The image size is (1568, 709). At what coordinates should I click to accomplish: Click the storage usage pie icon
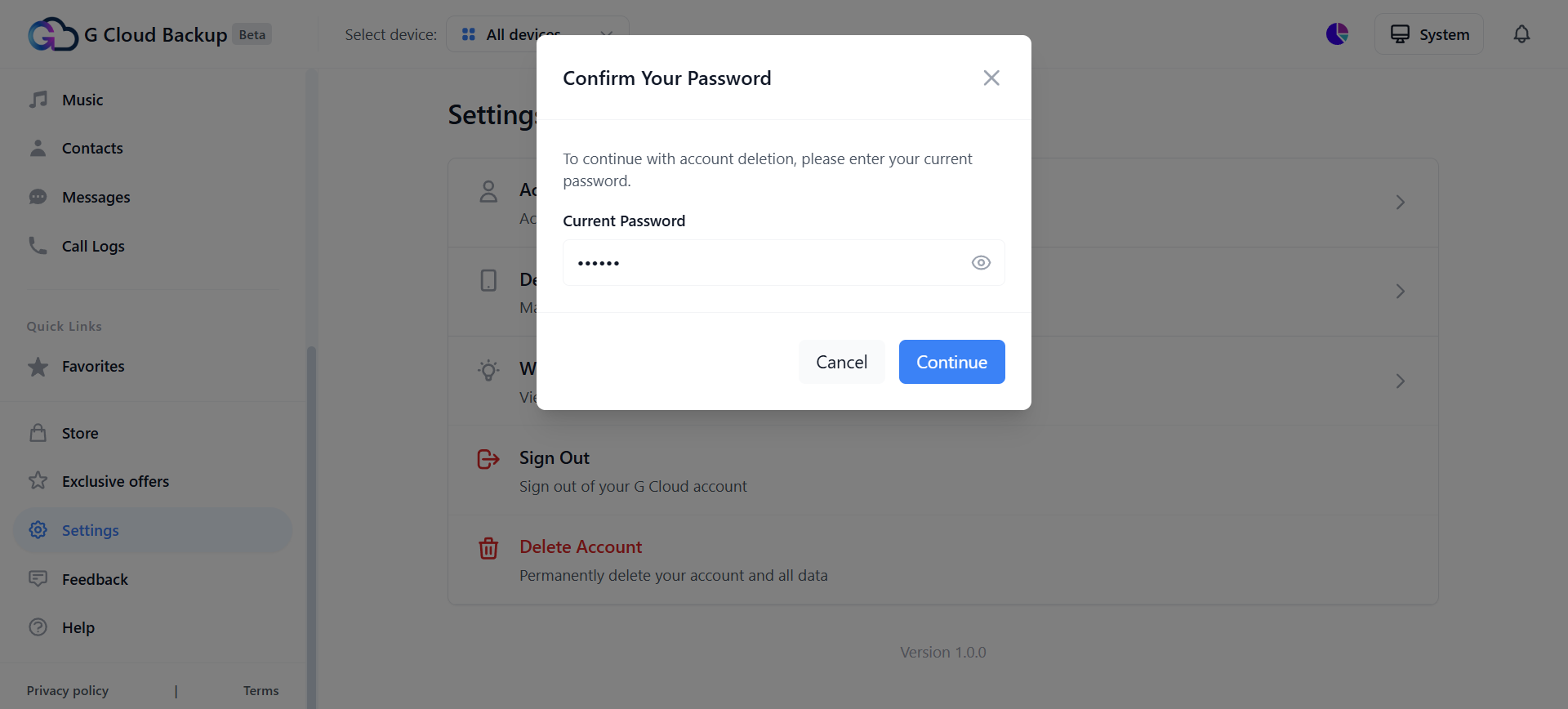pyautogui.click(x=1337, y=34)
